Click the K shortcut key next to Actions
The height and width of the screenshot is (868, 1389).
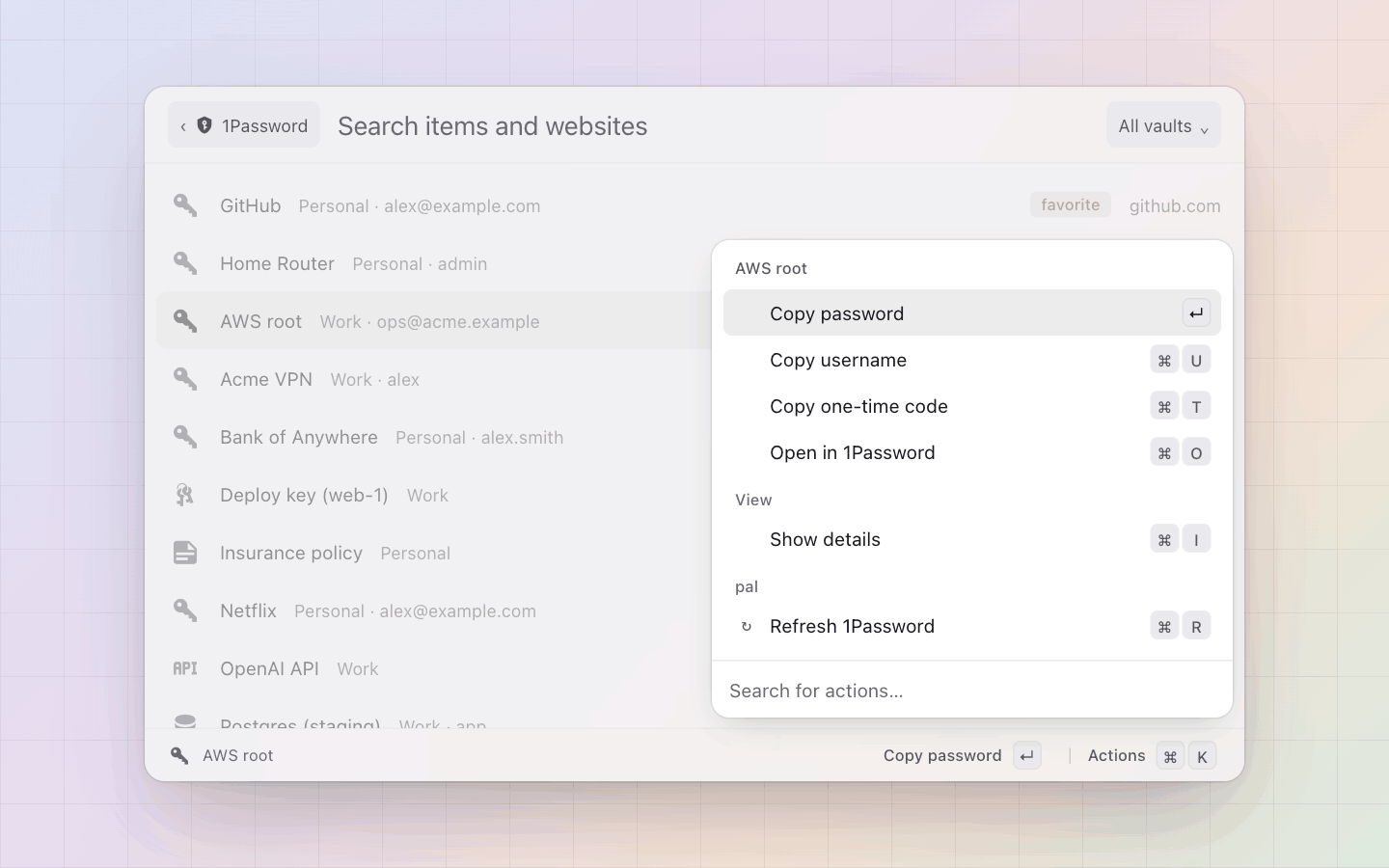click(1202, 756)
